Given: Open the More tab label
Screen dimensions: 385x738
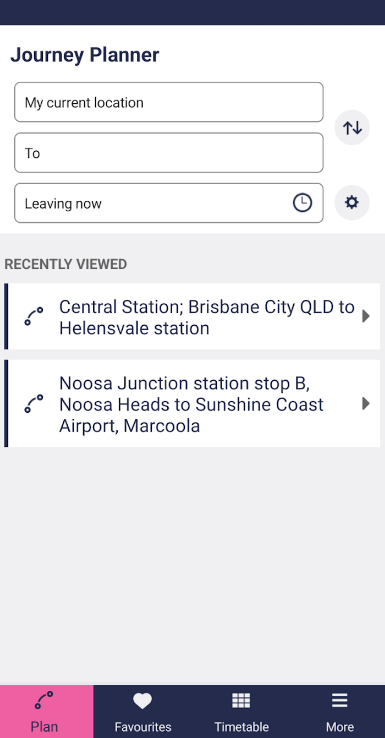Looking at the screenshot, I should (x=340, y=727).
